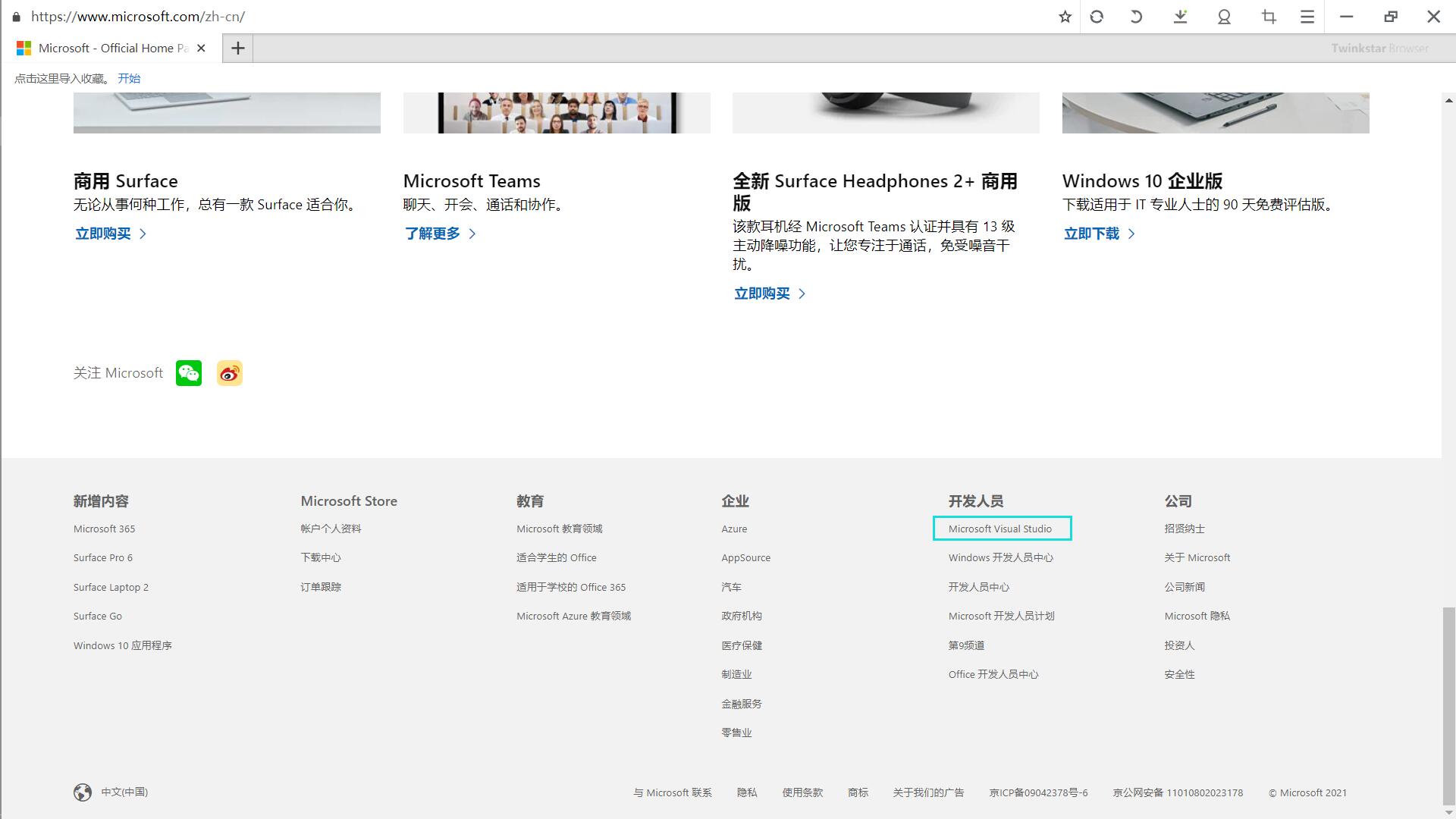This screenshot has height=819, width=1456.
Task: Click the browser extensions icon
Action: click(x=1268, y=17)
